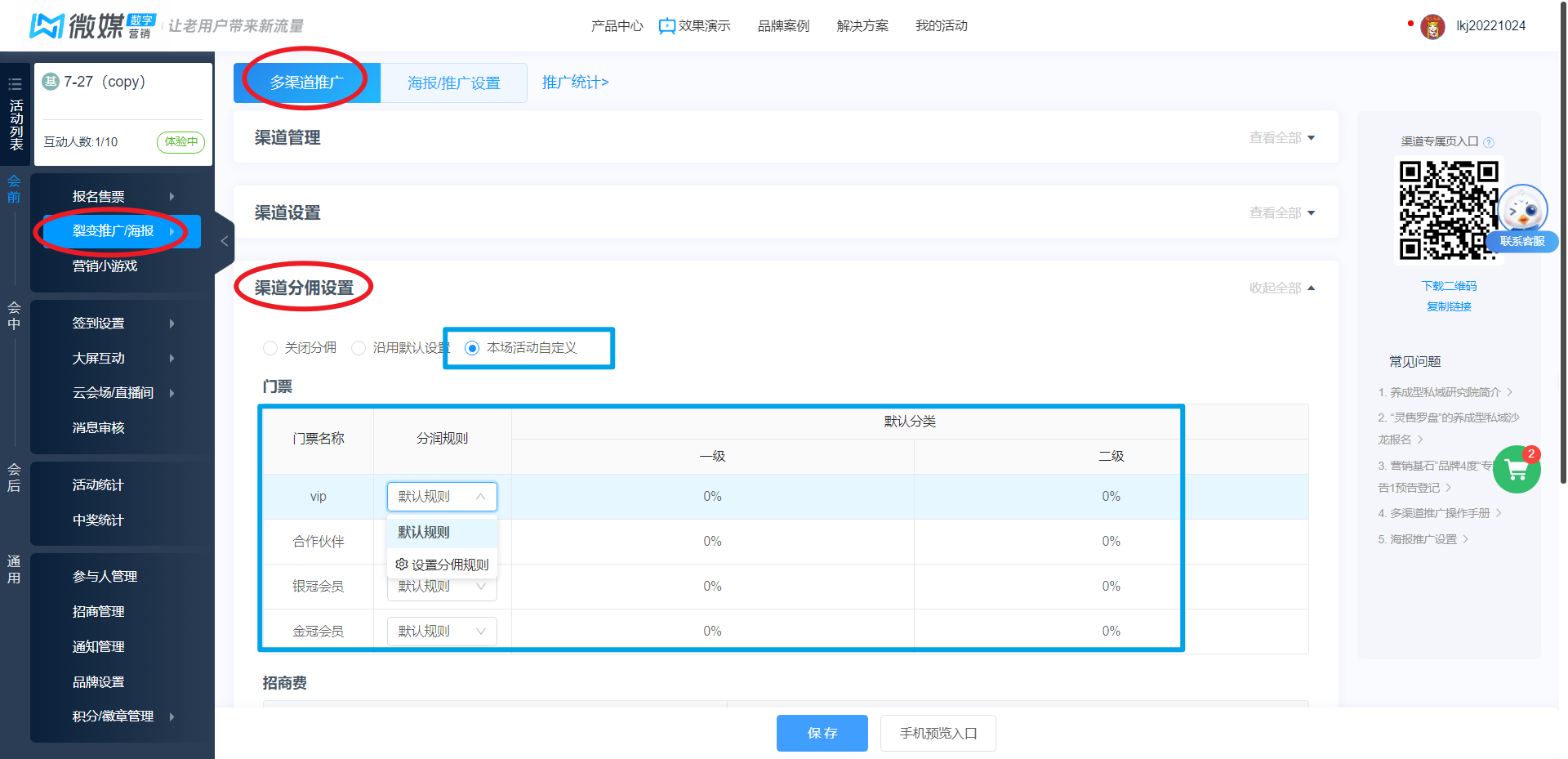Click the 效果演示 presentation icon

(666, 26)
